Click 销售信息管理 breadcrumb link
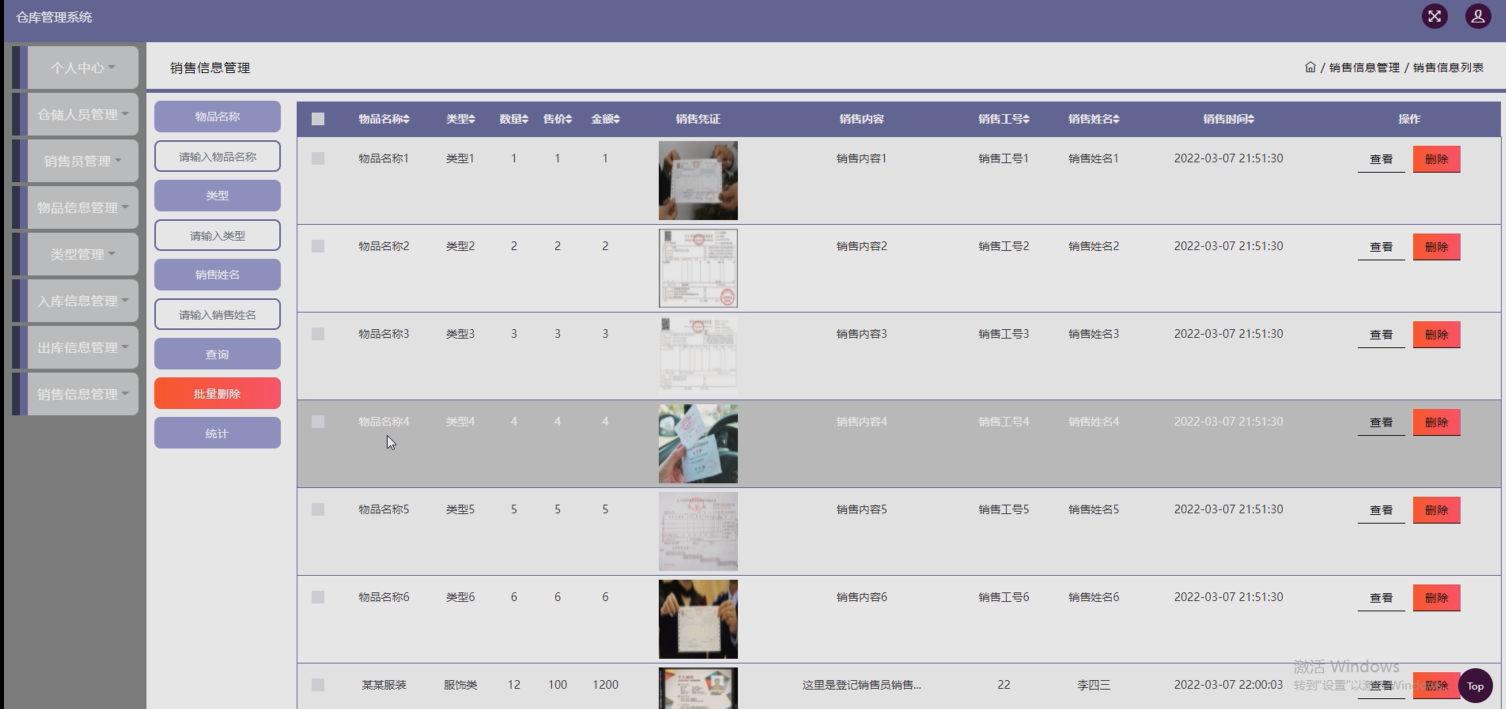Viewport: 1506px width, 709px height. click(x=1364, y=68)
